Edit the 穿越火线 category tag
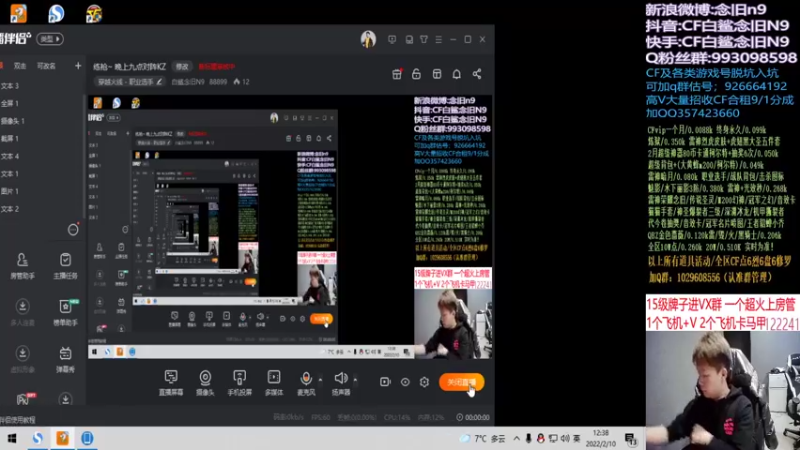 click(130, 82)
